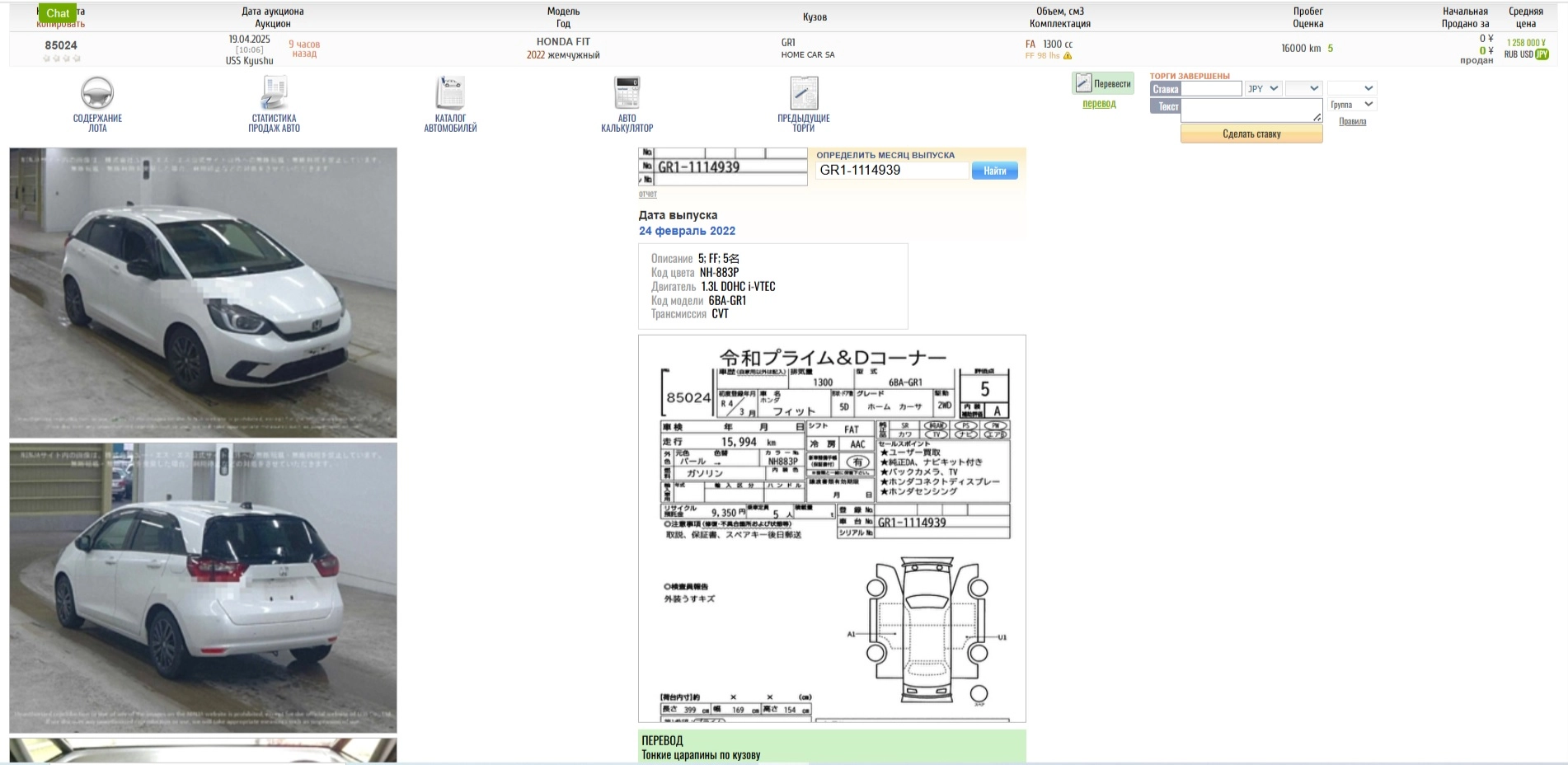Viewport: 1568px width, 765px height.
Task: Open the отчет link under chassis image
Action: click(647, 195)
